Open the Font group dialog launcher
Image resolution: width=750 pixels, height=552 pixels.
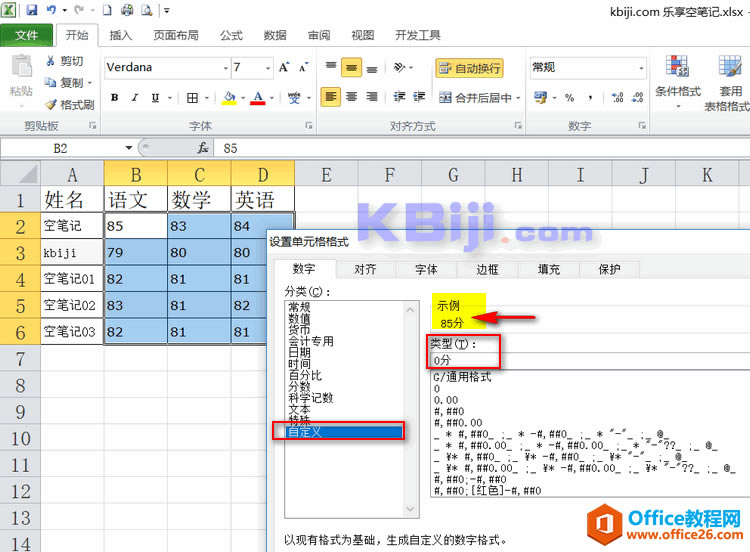(x=309, y=125)
